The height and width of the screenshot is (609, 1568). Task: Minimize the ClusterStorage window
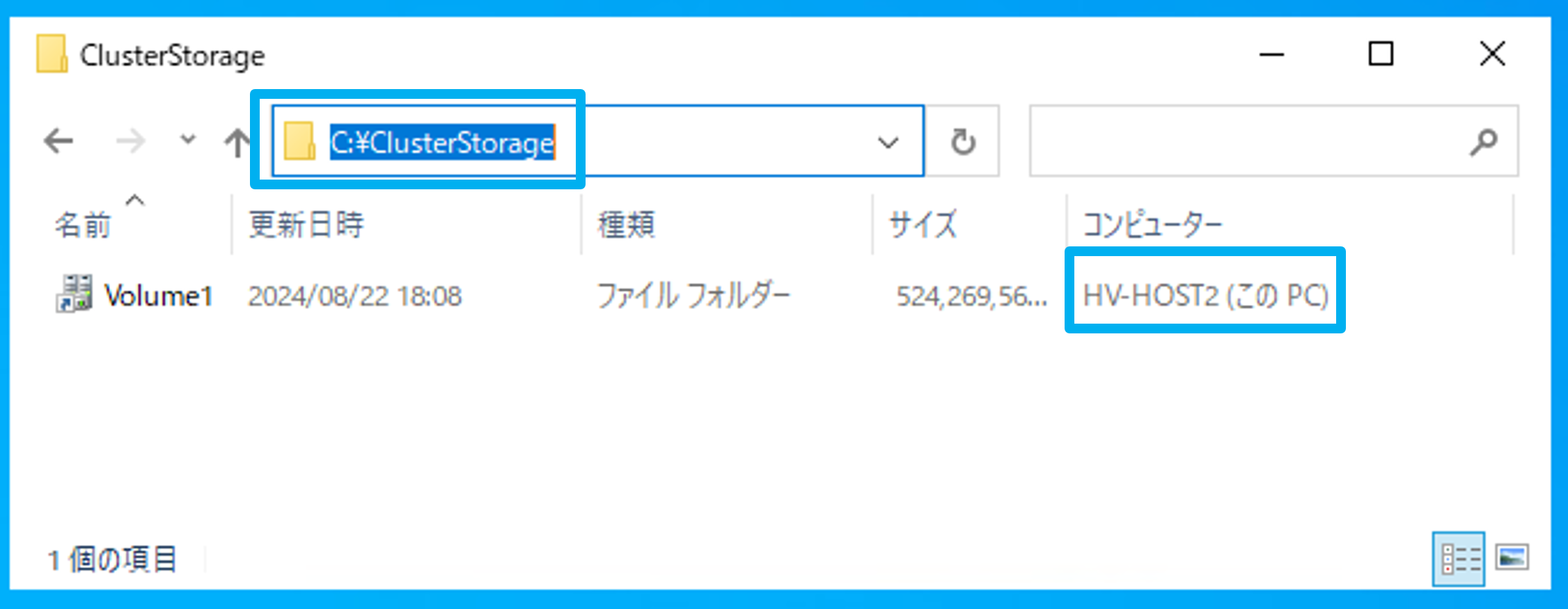pyautogui.click(x=1271, y=54)
